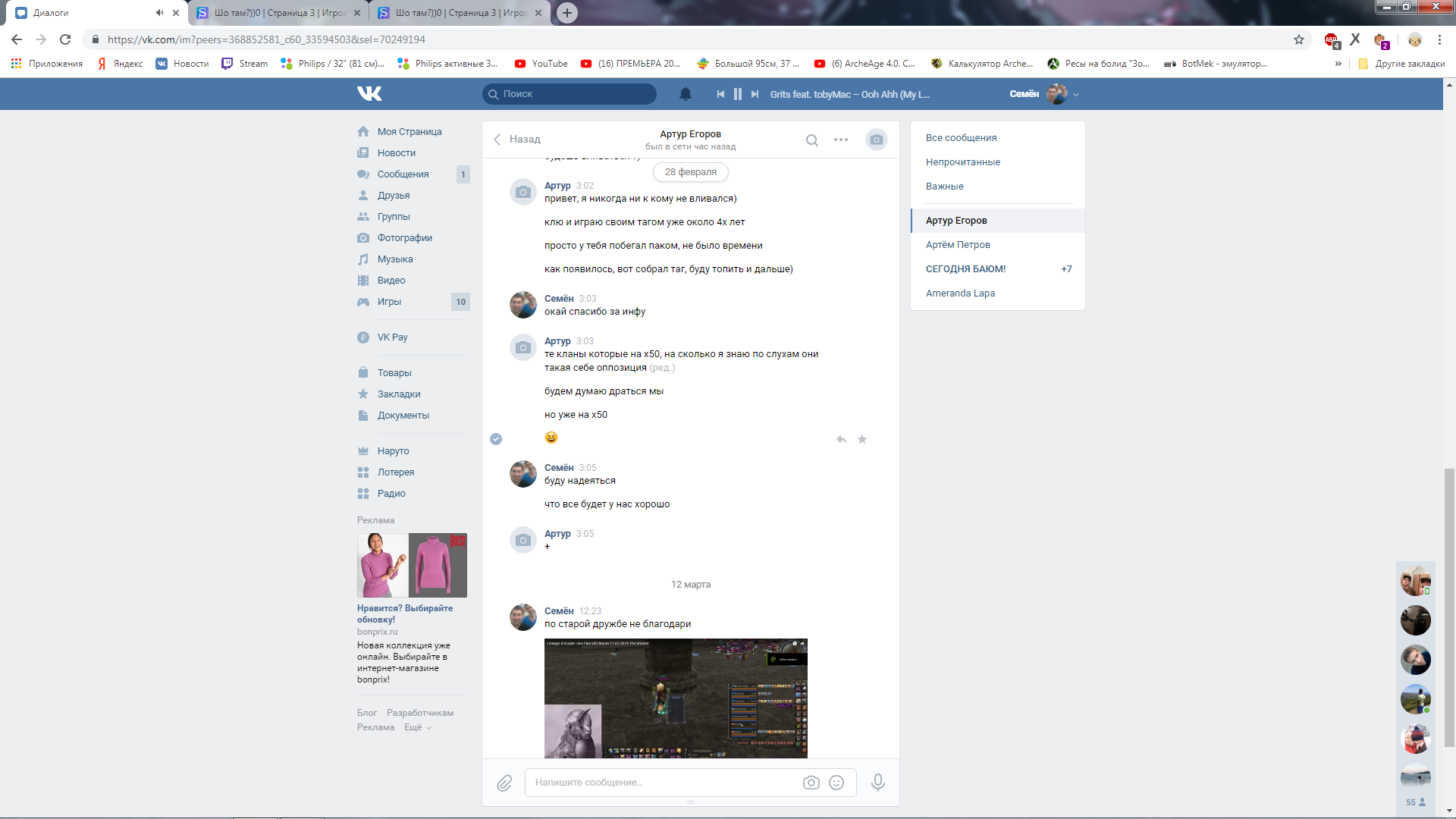Expand hidden bookmarks with the chevron

1339,64
